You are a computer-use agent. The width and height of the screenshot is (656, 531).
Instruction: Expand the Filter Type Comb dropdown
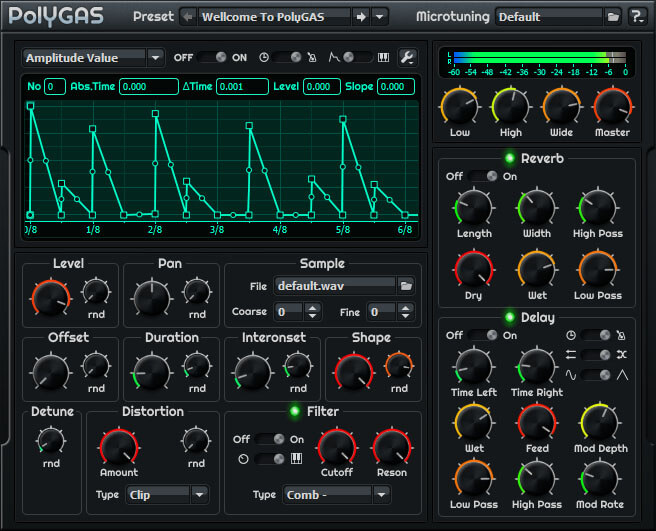point(335,494)
